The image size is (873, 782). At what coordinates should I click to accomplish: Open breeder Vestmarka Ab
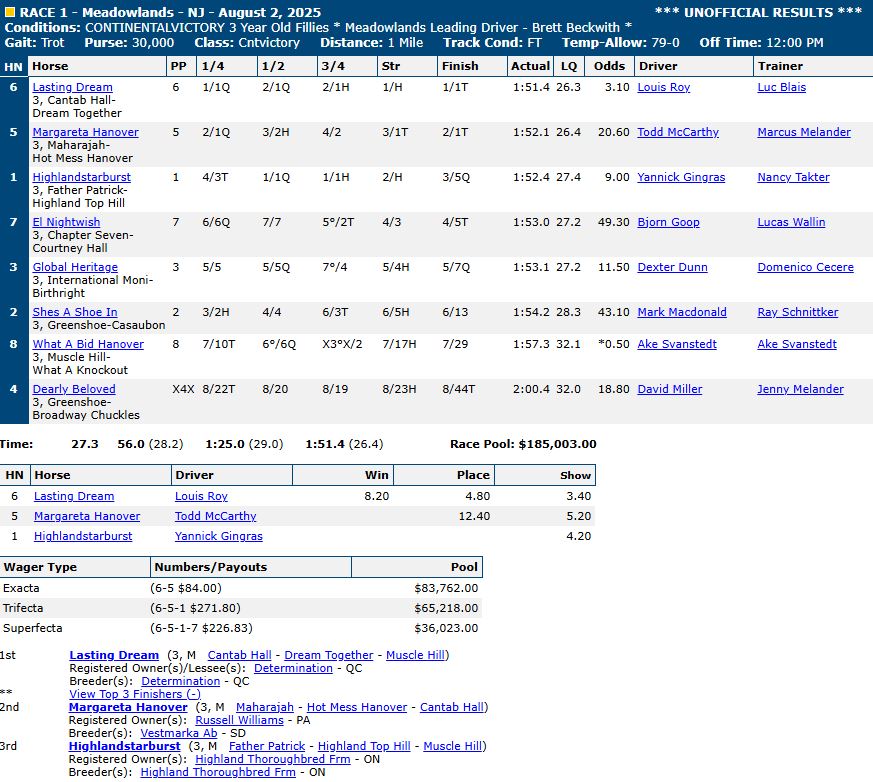tap(178, 733)
